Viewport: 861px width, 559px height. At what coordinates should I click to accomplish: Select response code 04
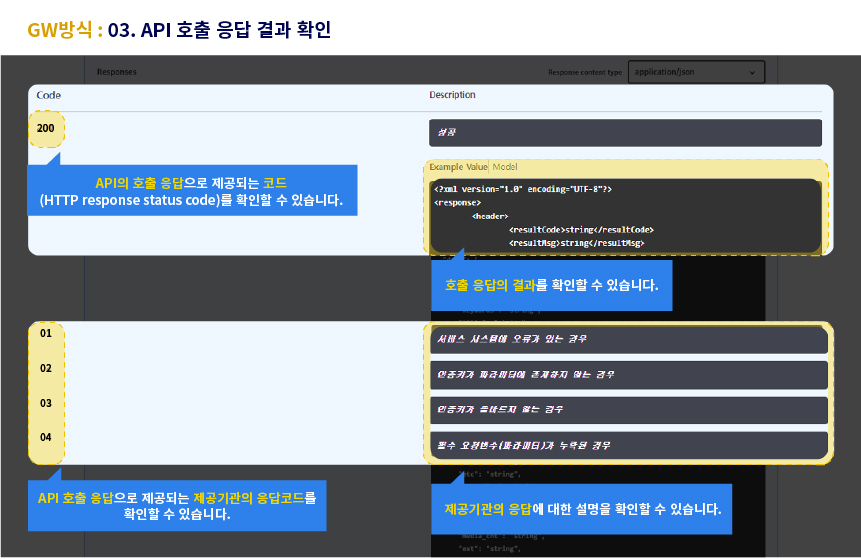coord(46,437)
